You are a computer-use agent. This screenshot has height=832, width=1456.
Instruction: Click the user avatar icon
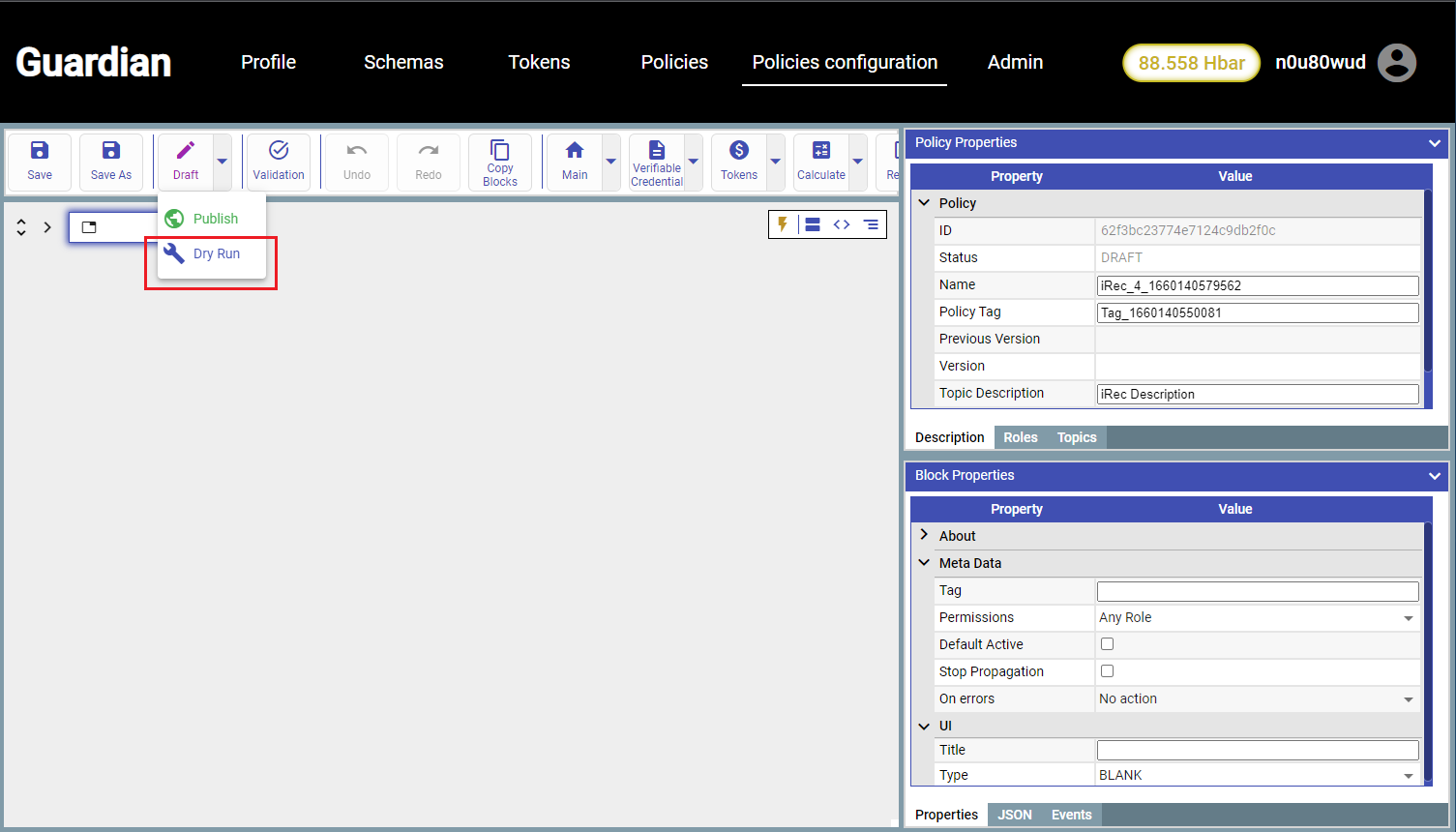[1397, 63]
